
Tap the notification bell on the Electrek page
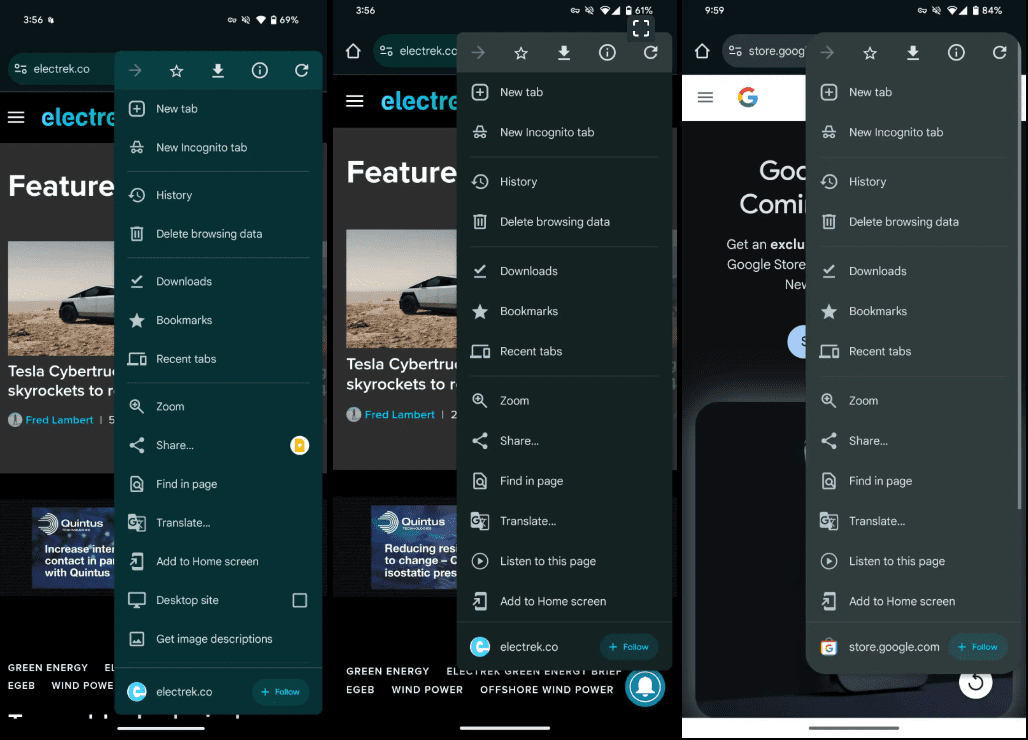[x=645, y=686]
